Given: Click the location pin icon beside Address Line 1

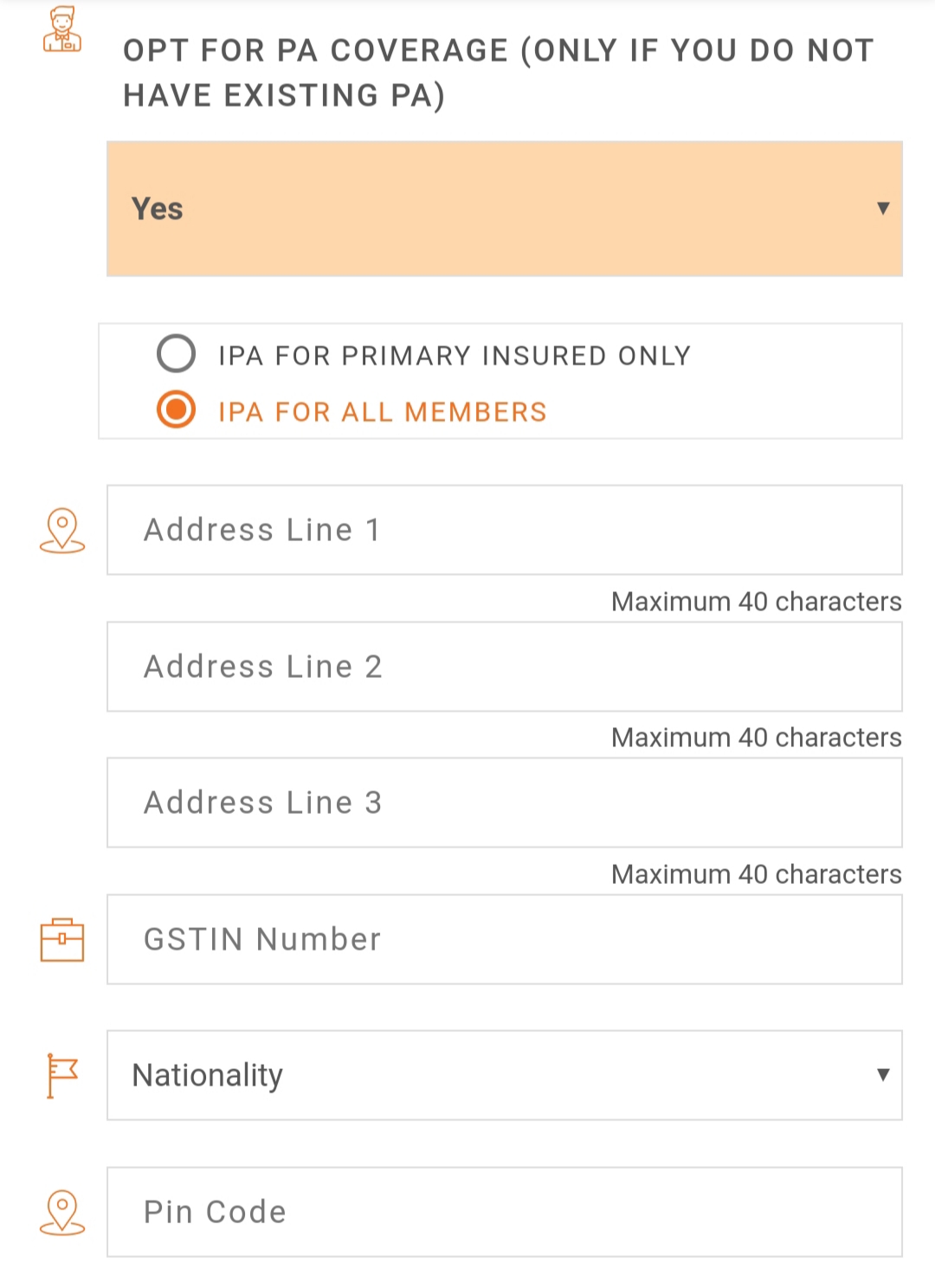Looking at the screenshot, I should coord(61,530).
